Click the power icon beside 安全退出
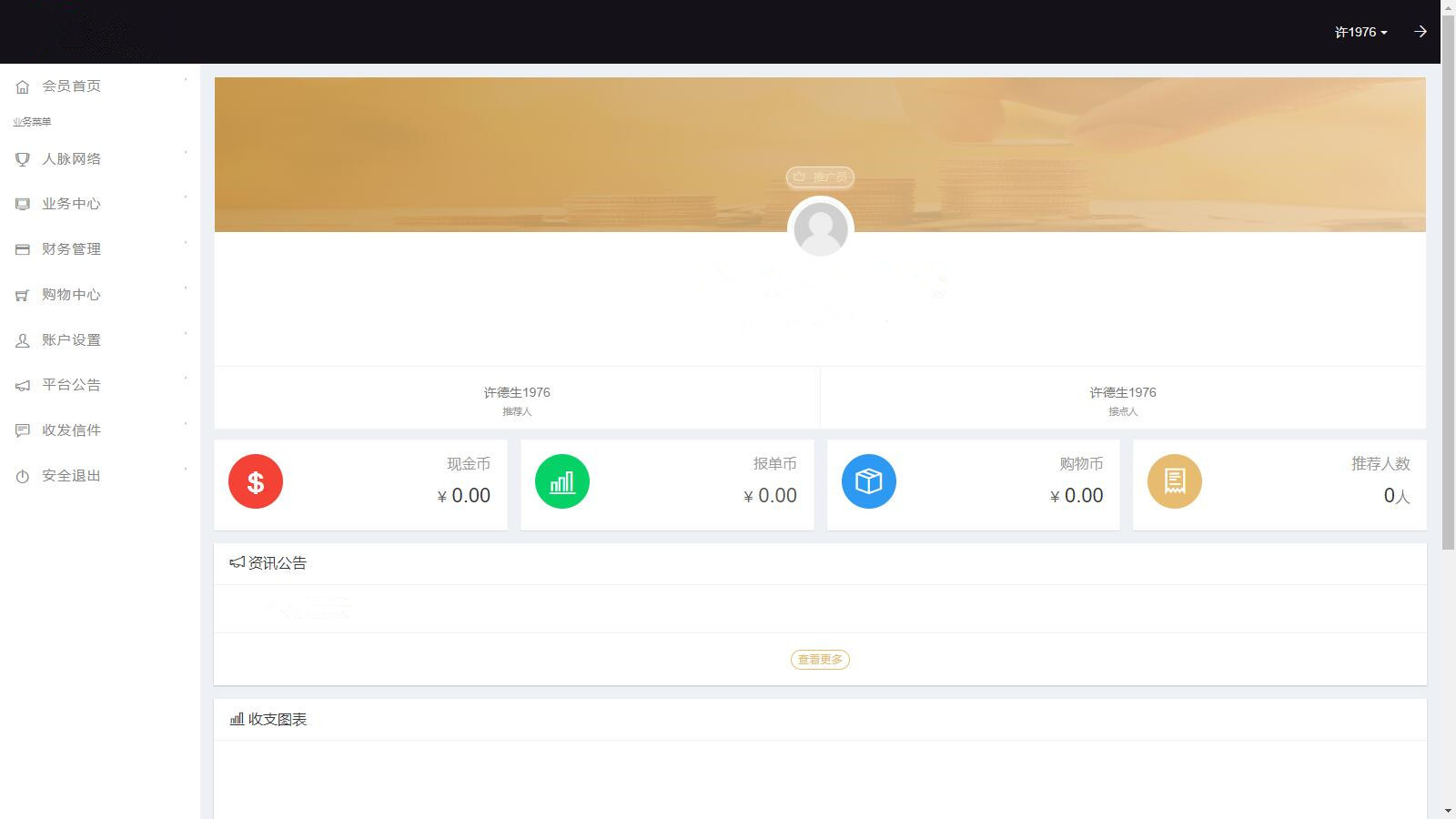Viewport: 1456px width, 819px height. (x=23, y=476)
